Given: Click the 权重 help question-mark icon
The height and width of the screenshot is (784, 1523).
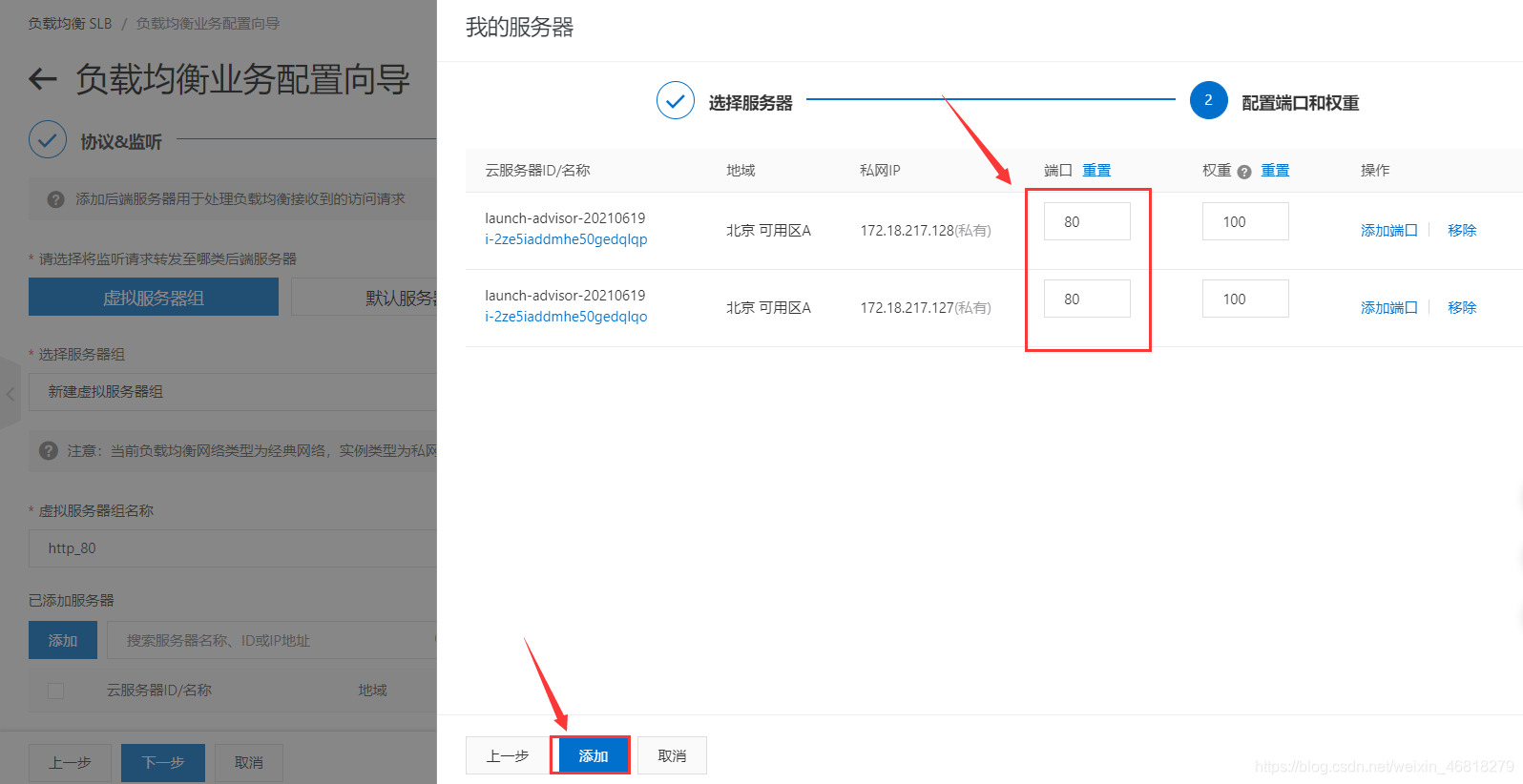Looking at the screenshot, I should click(1244, 172).
